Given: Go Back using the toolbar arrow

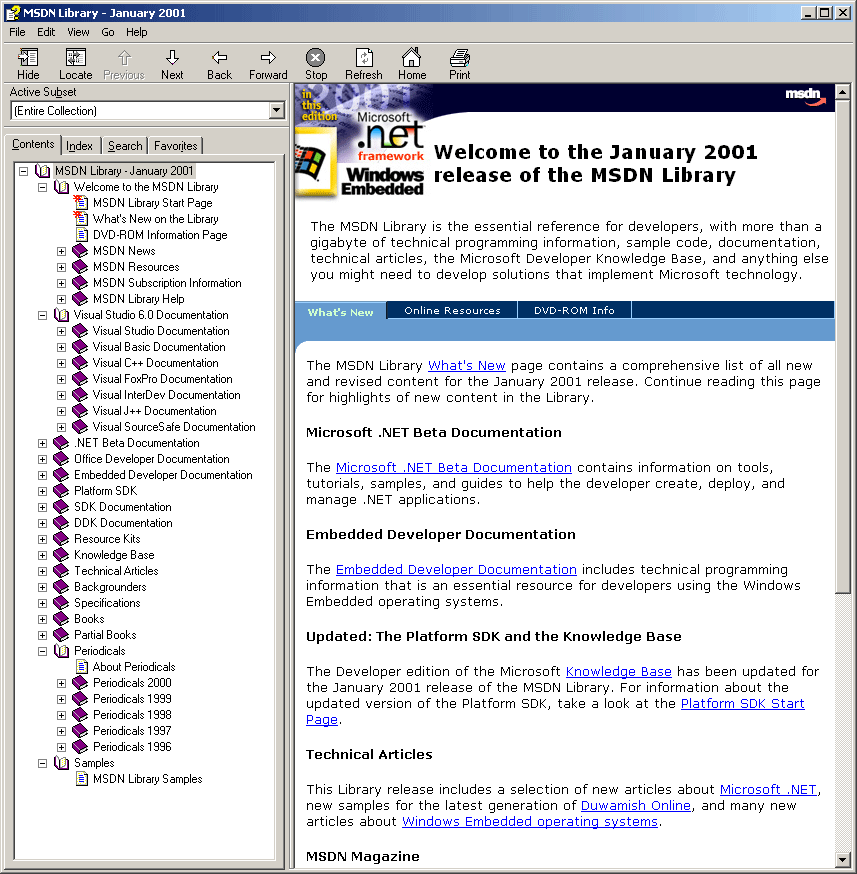Looking at the screenshot, I should [220, 57].
